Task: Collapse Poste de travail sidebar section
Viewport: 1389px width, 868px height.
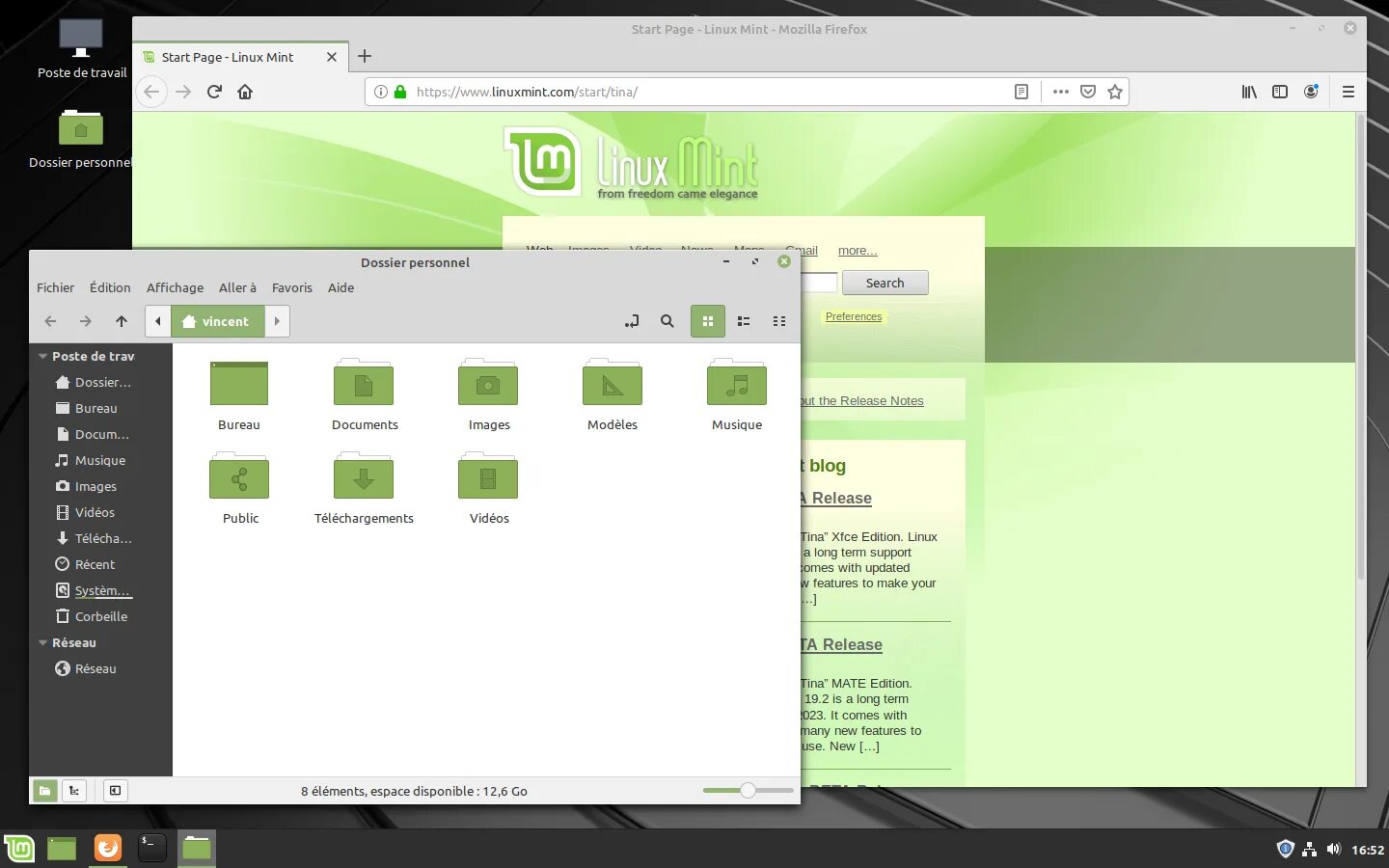Action: [x=42, y=356]
